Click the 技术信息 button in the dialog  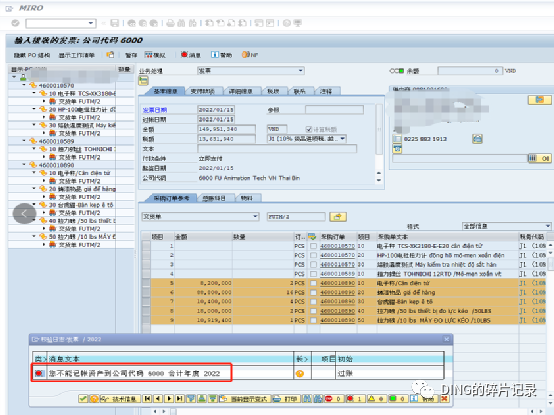click(120, 398)
